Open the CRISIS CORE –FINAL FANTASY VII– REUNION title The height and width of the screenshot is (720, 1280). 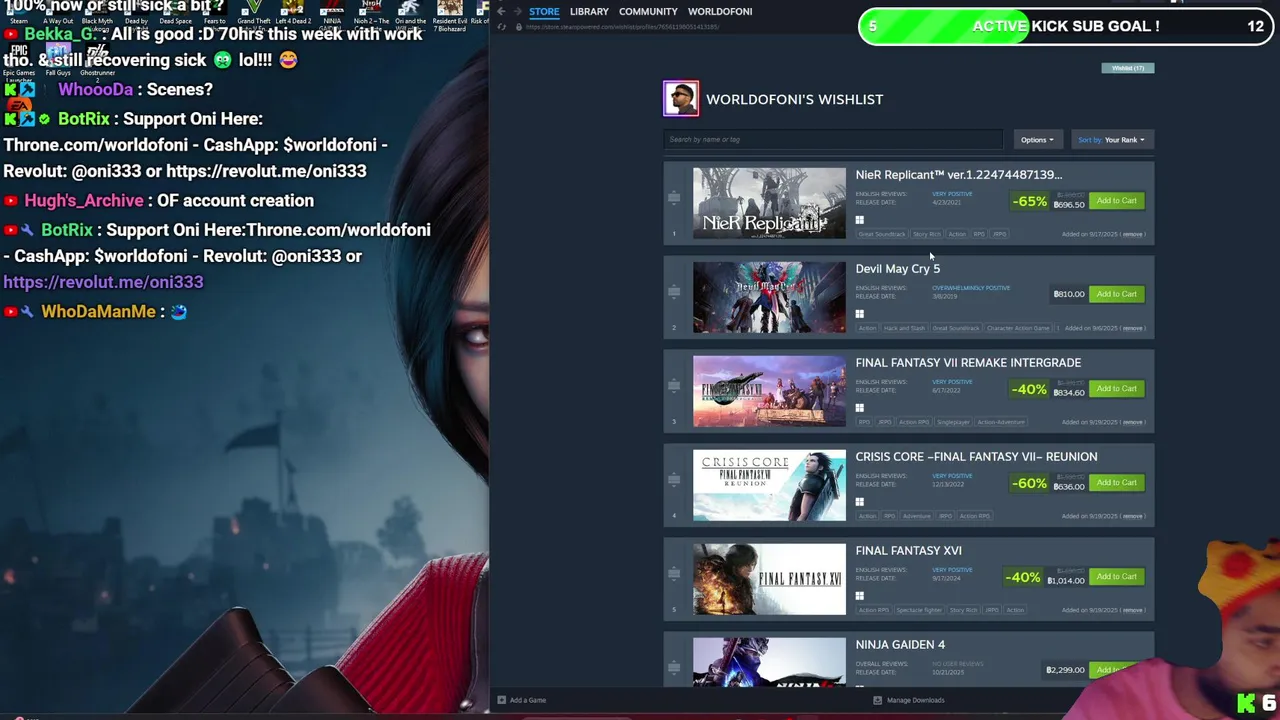(976, 457)
